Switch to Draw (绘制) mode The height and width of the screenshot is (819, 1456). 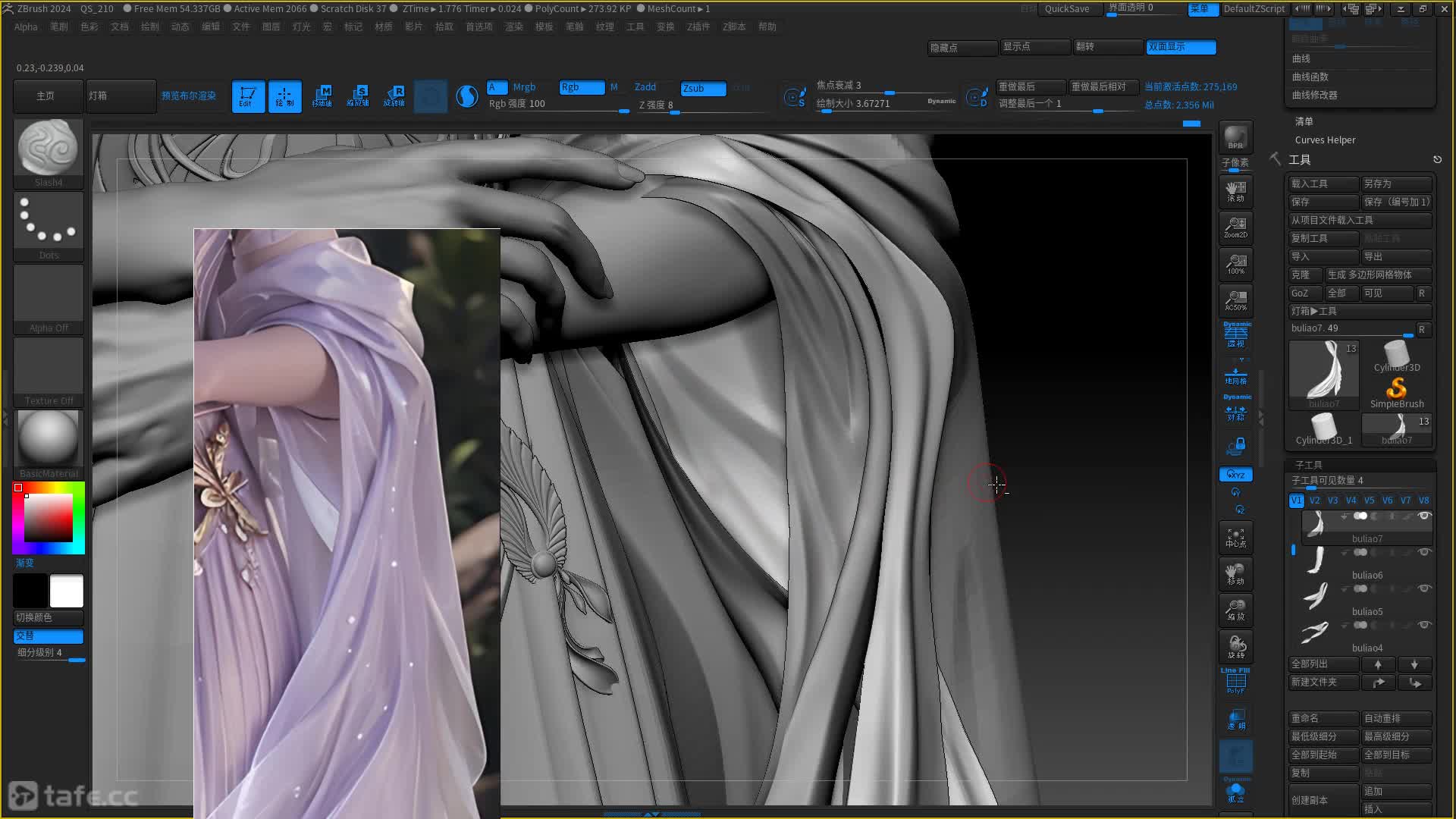[284, 96]
